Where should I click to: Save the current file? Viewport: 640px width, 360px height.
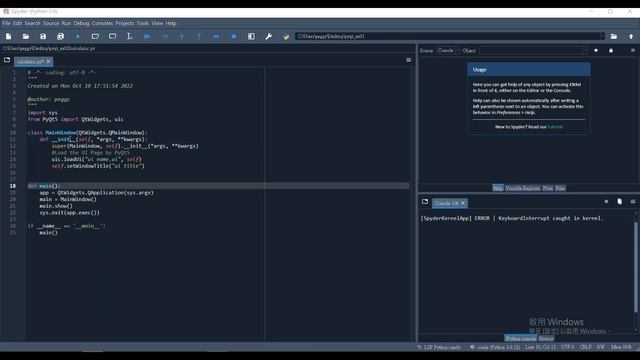43,36
